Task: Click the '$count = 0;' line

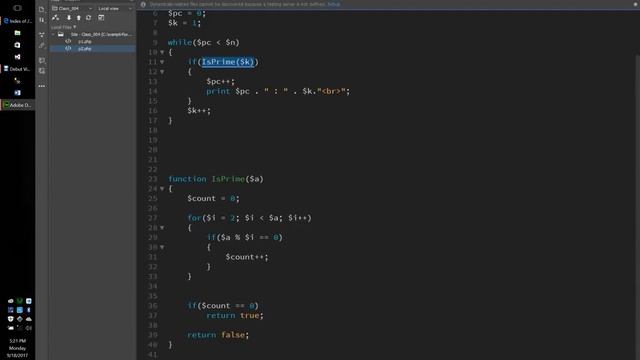Action: [x=213, y=198]
